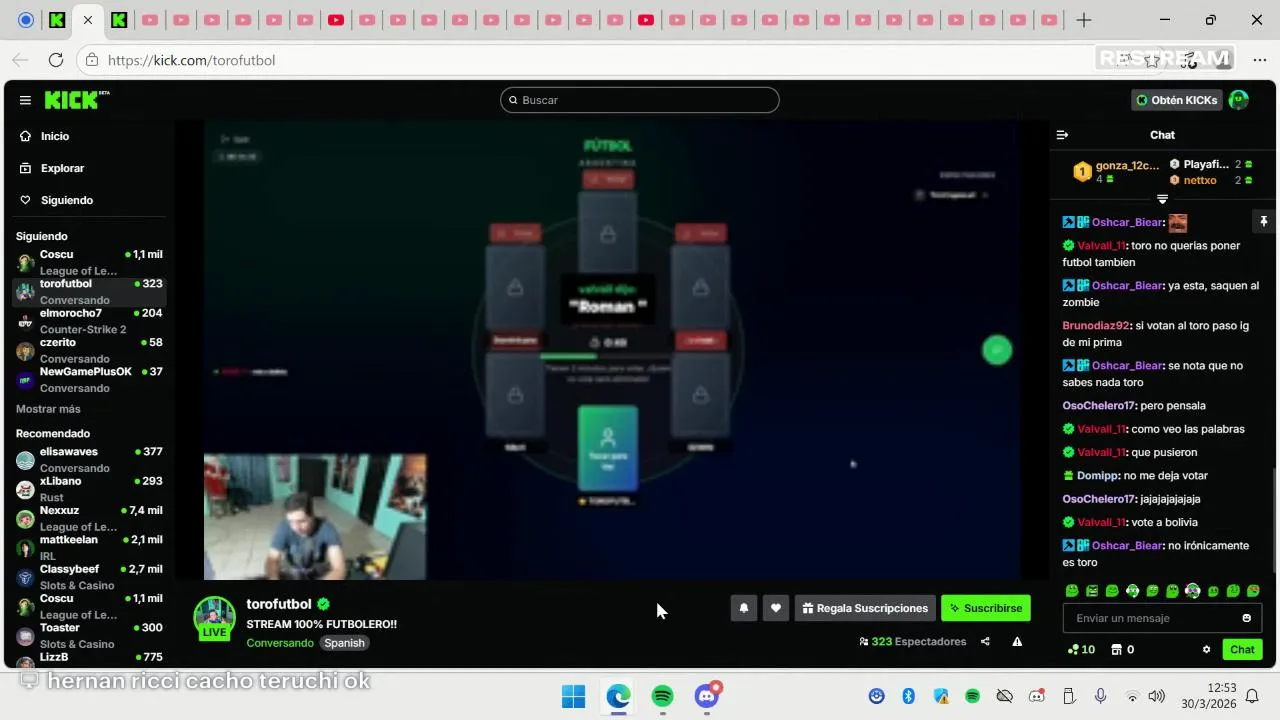Open the Windows notification bell
Screen dimensions: 1280x720
(x=1251, y=696)
